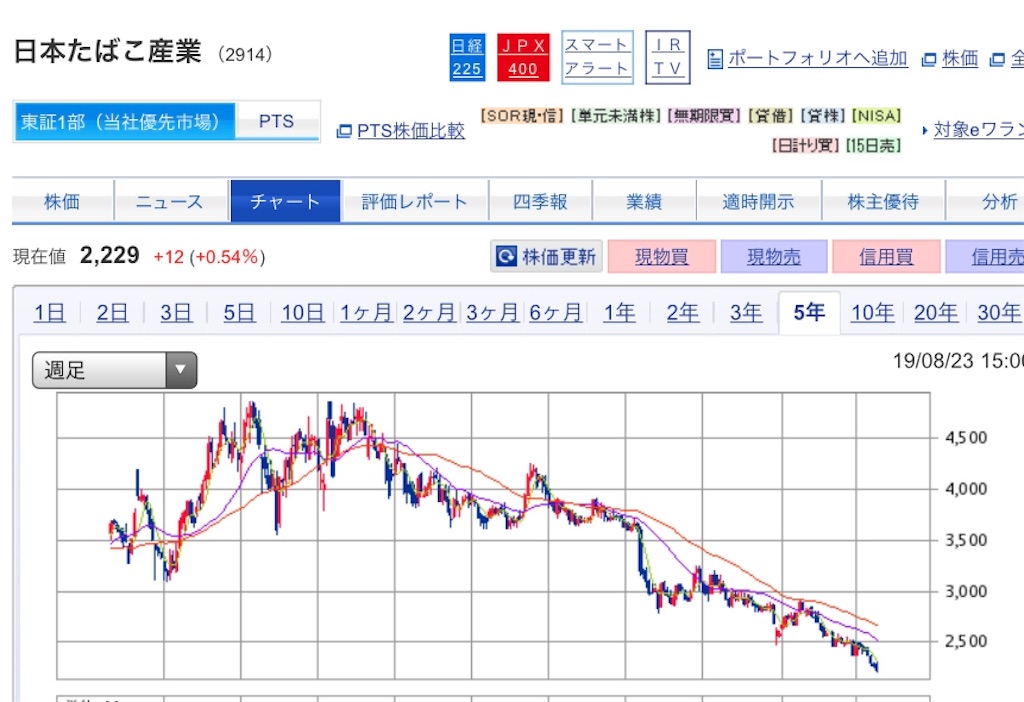Open the 評価レポート tab
Screen dimensions: 1024x702
tap(415, 201)
